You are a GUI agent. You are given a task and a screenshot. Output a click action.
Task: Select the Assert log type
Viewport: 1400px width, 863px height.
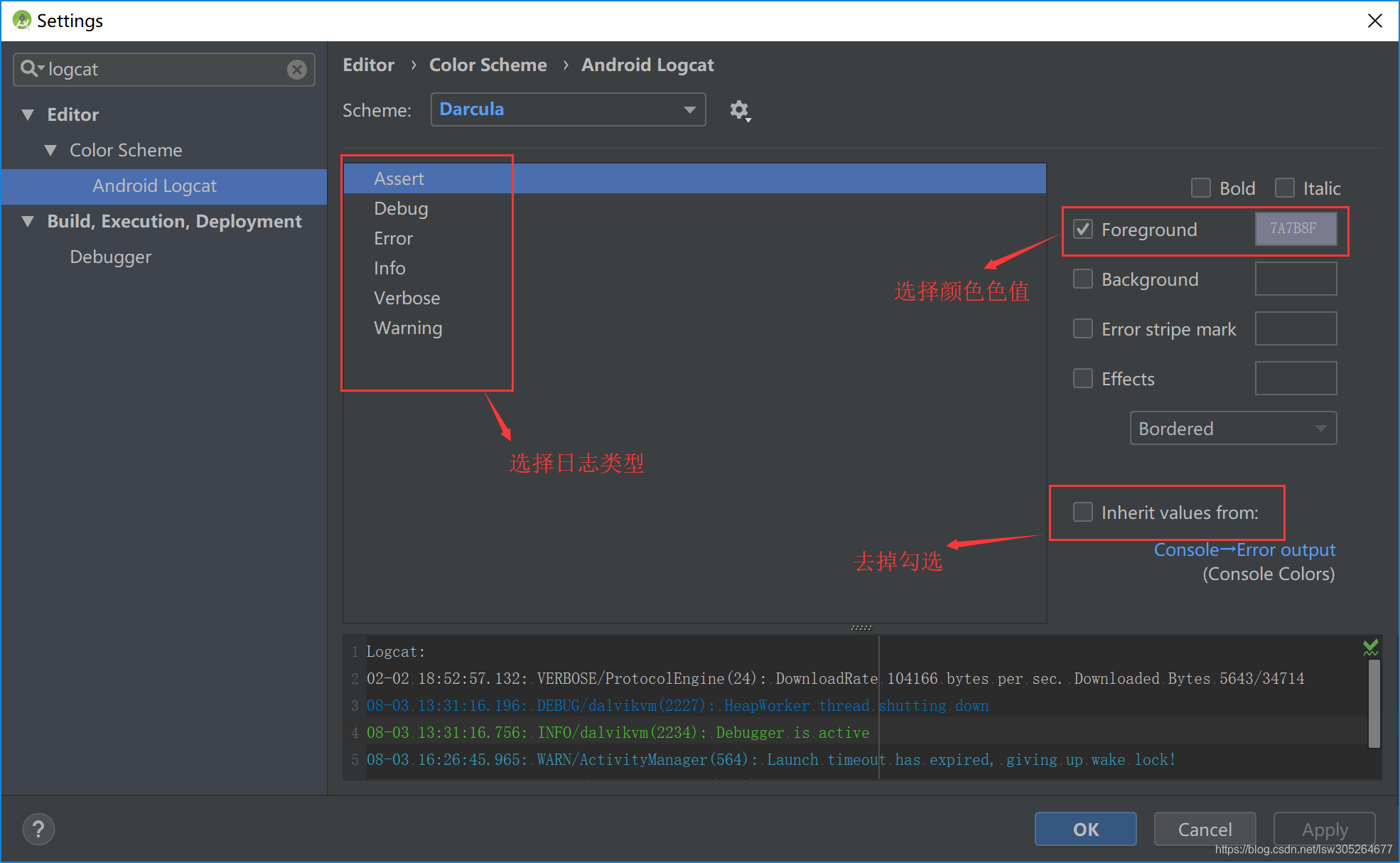pos(694,178)
